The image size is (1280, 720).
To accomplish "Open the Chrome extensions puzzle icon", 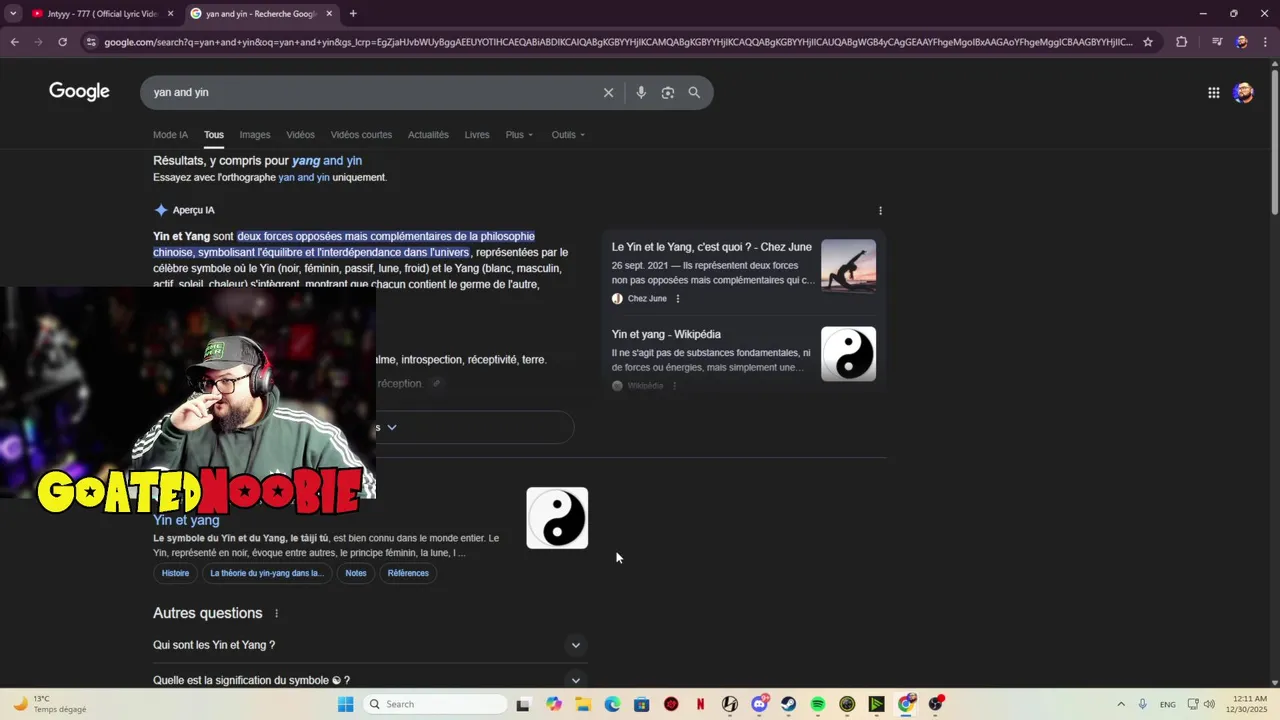I will click(x=1181, y=42).
